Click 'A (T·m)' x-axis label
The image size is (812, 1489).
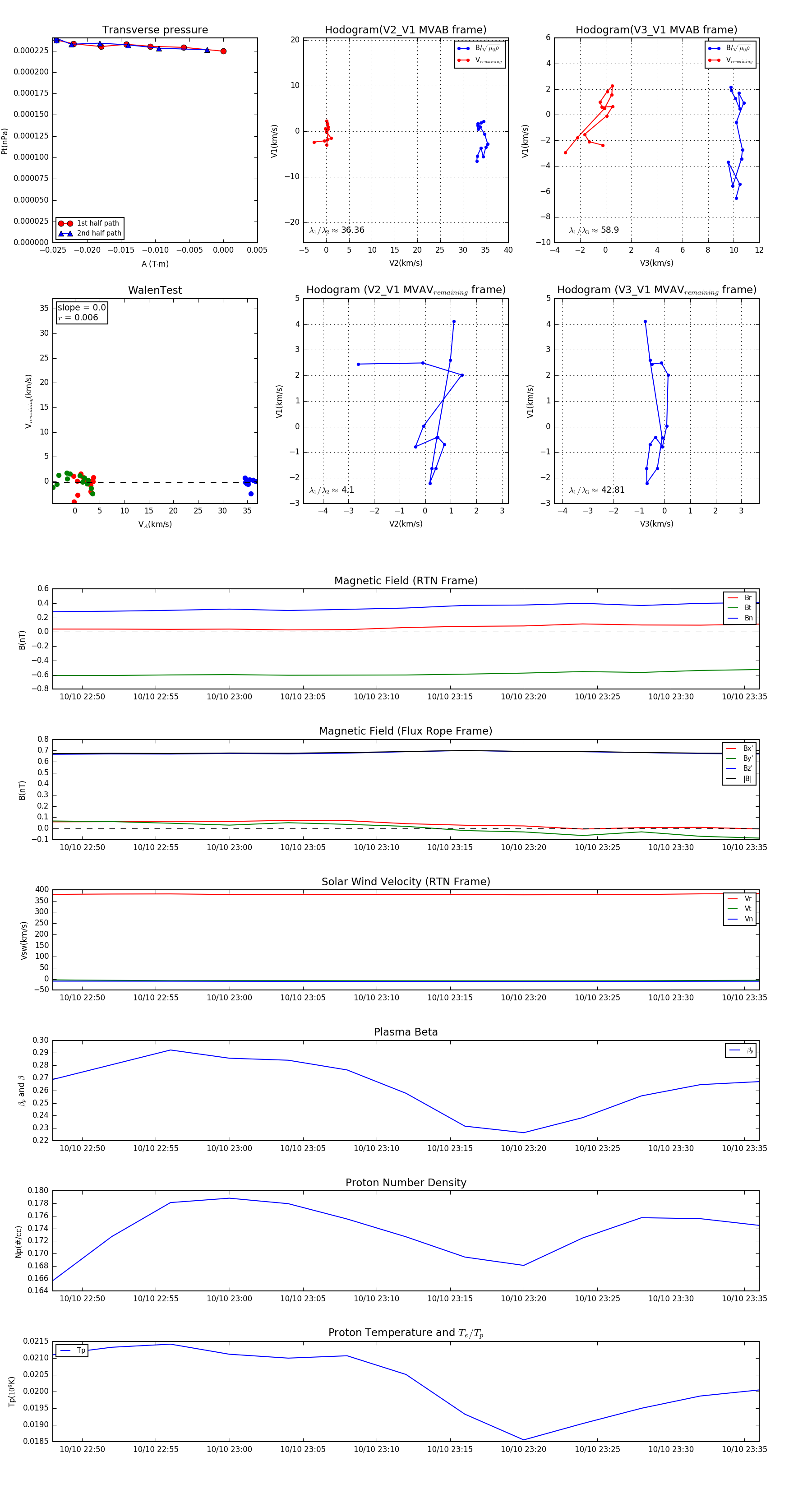coord(155,264)
